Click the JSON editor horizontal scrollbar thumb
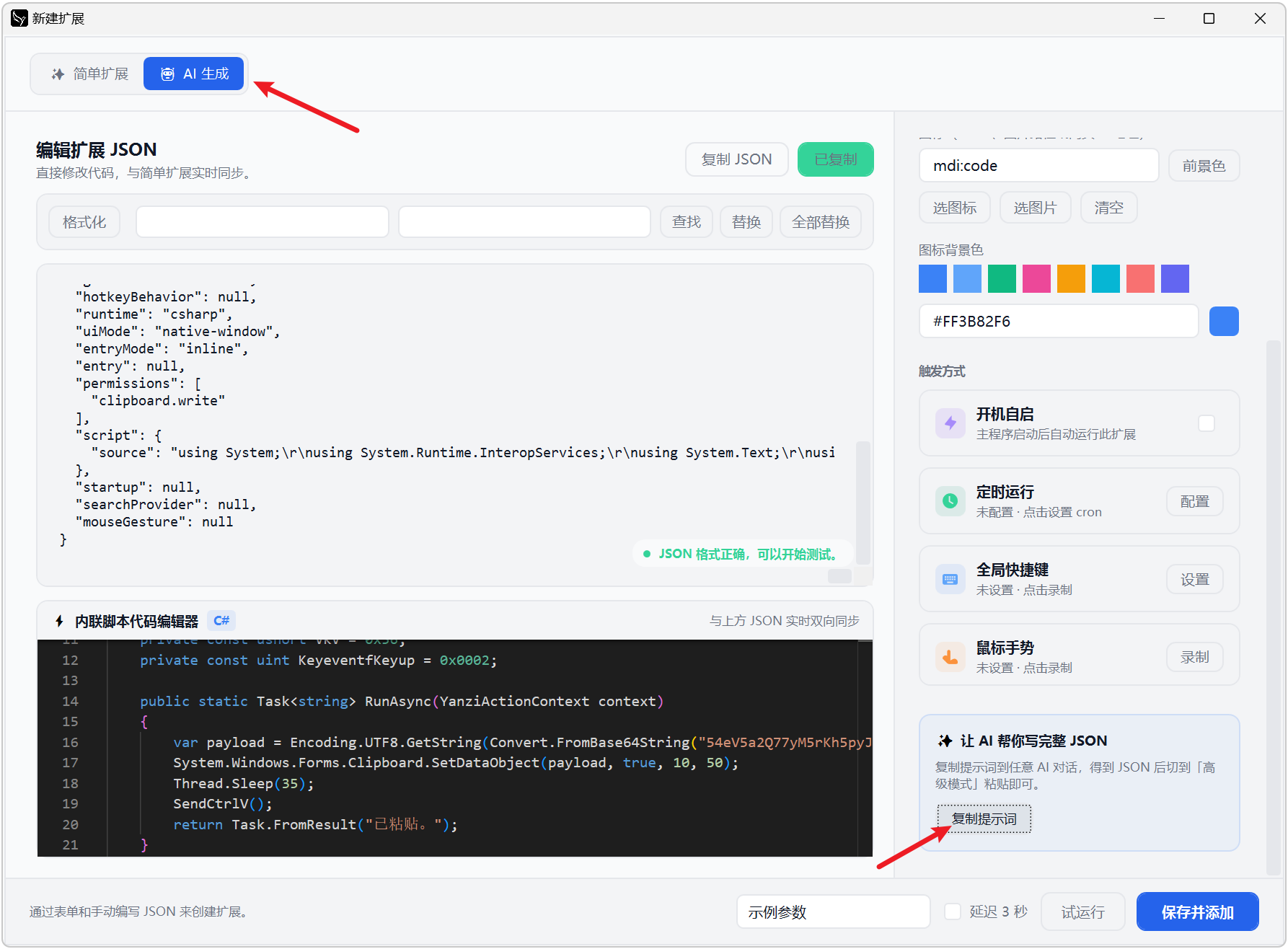Viewport: 1288px width, 949px height. (839, 575)
